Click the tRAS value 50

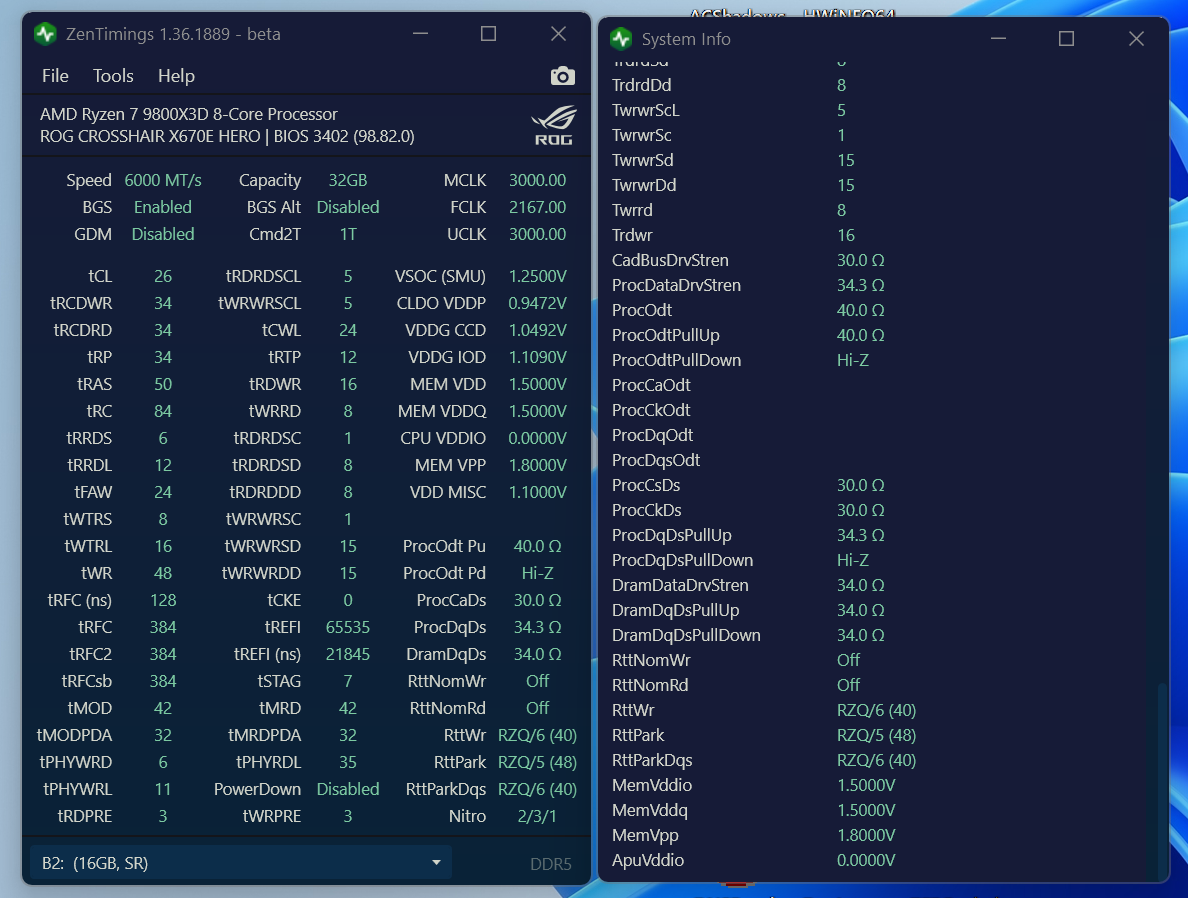(x=163, y=384)
